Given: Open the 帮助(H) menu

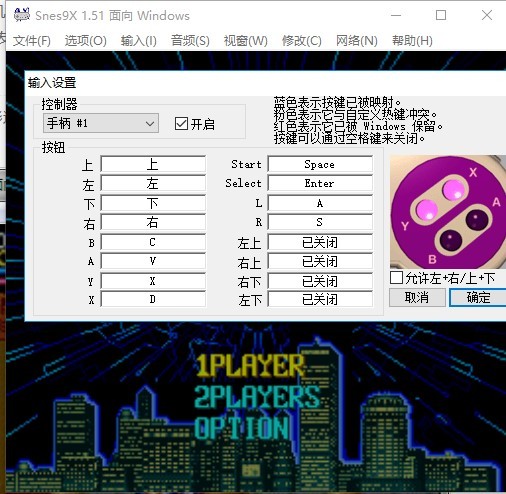Looking at the screenshot, I should pyautogui.click(x=412, y=41).
